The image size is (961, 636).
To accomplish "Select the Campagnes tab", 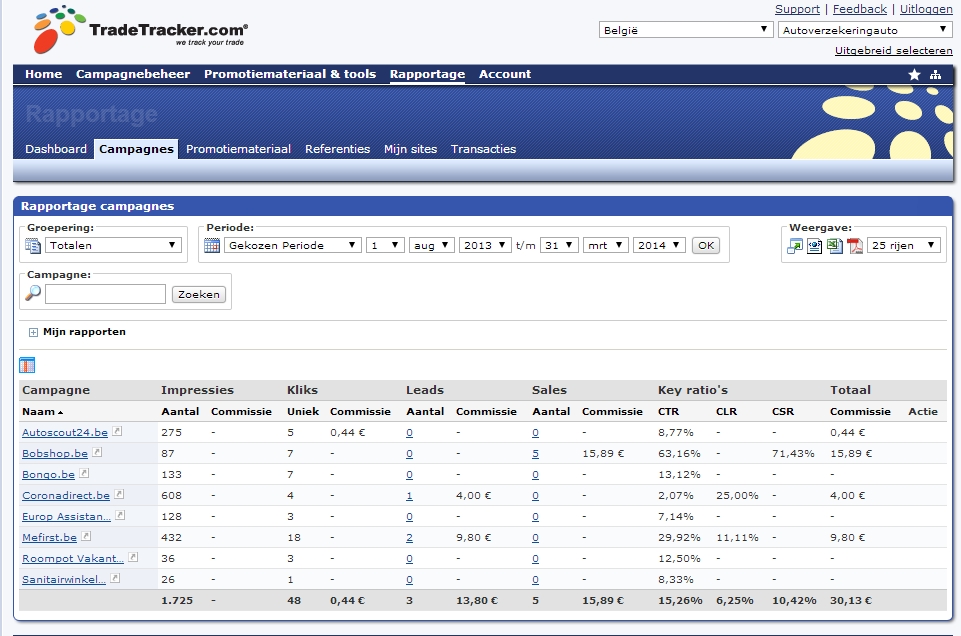I will (x=136, y=149).
